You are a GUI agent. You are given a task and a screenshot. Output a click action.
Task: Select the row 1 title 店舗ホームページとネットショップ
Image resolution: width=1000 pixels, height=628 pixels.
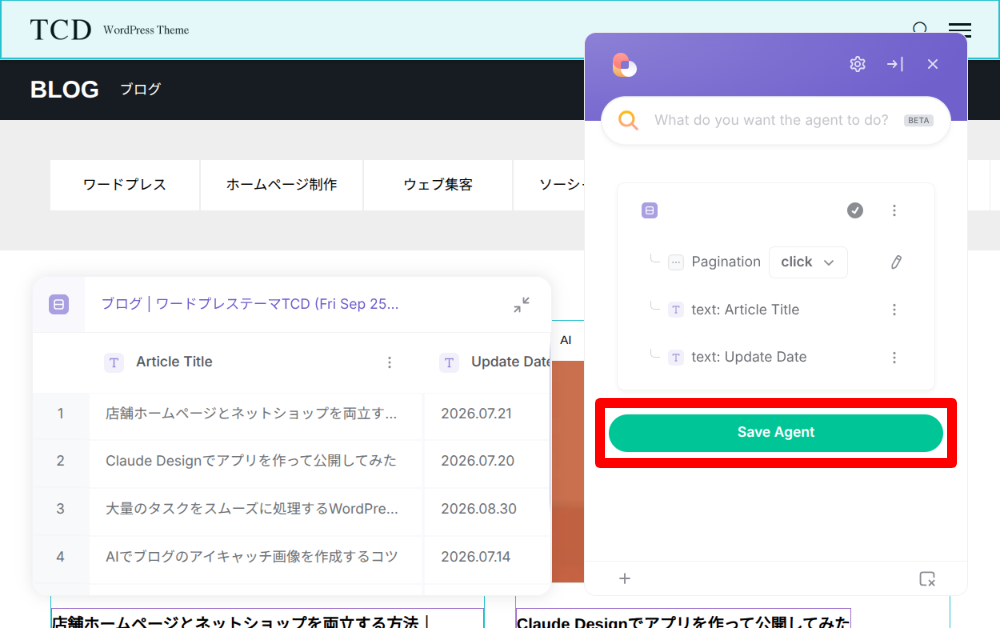click(251, 414)
